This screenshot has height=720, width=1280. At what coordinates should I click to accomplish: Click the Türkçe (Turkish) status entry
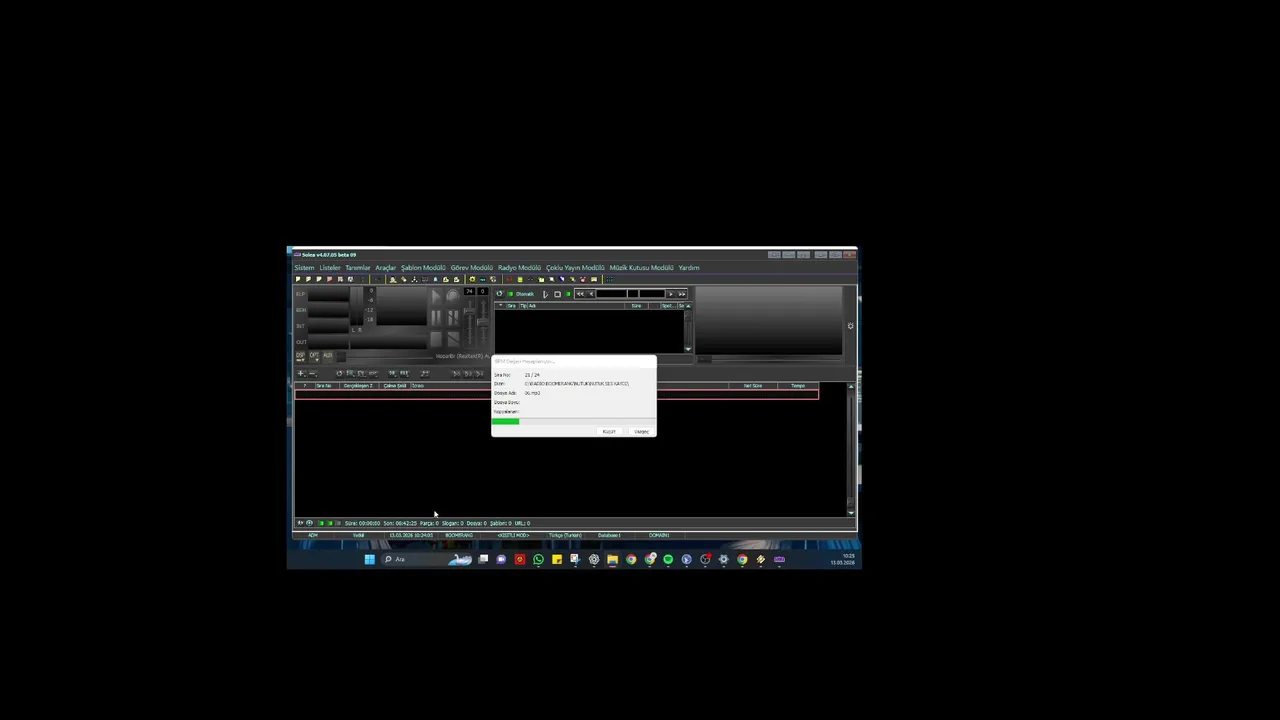point(565,535)
